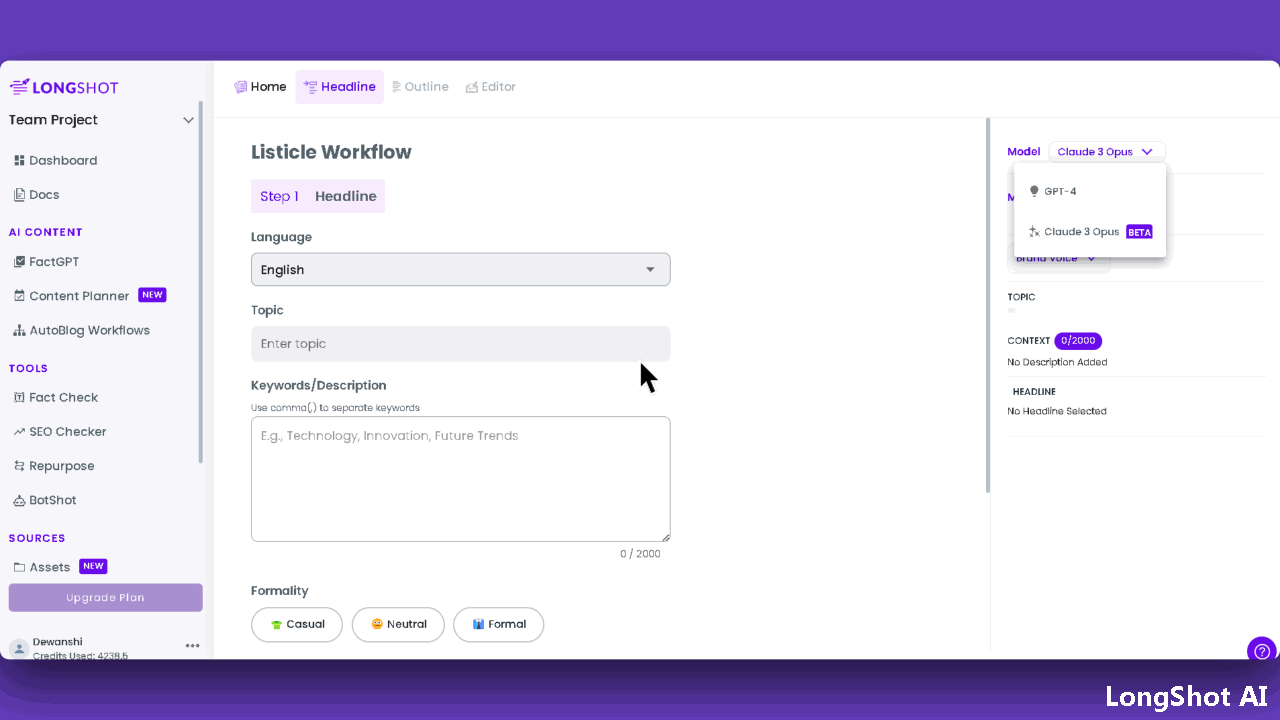The height and width of the screenshot is (720, 1280).
Task: Choose Casual formality
Action: click(297, 624)
